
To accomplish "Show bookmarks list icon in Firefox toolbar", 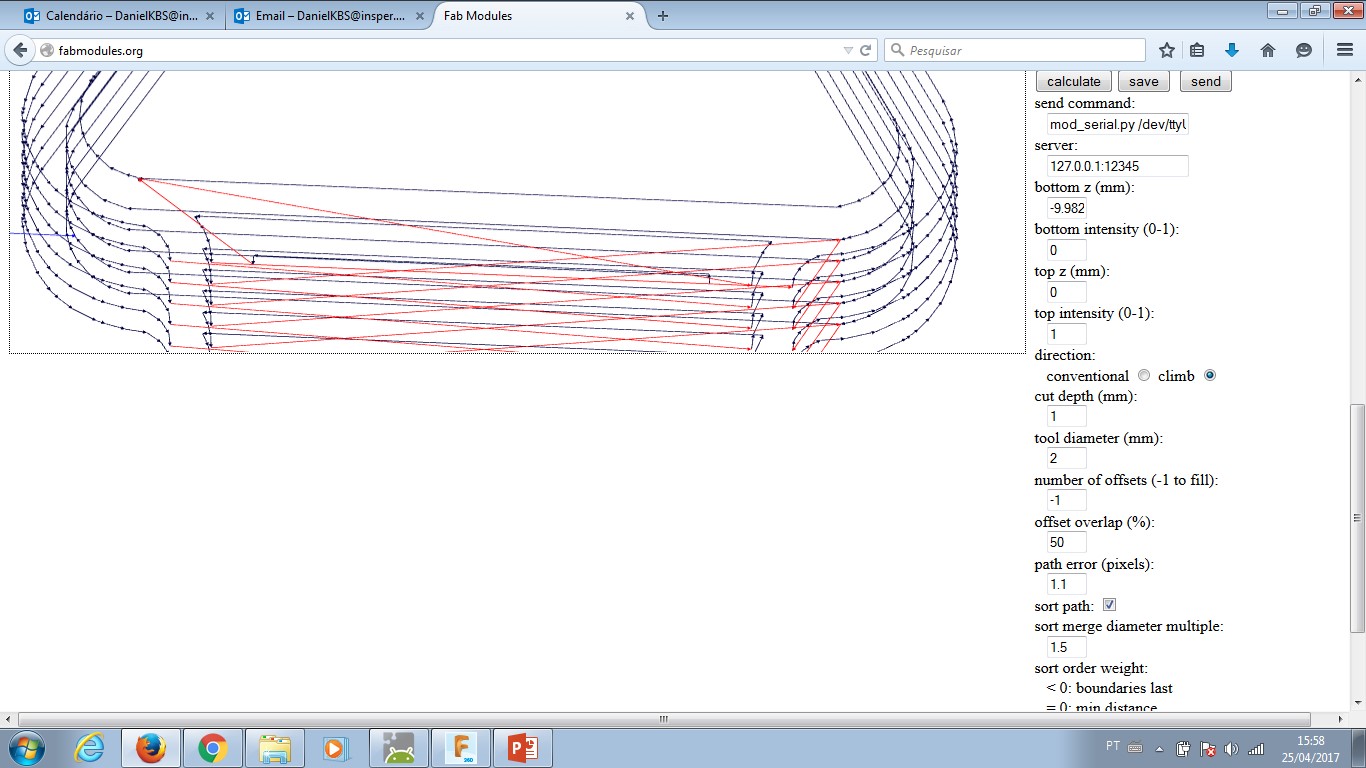I will click(x=1198, y=50).
